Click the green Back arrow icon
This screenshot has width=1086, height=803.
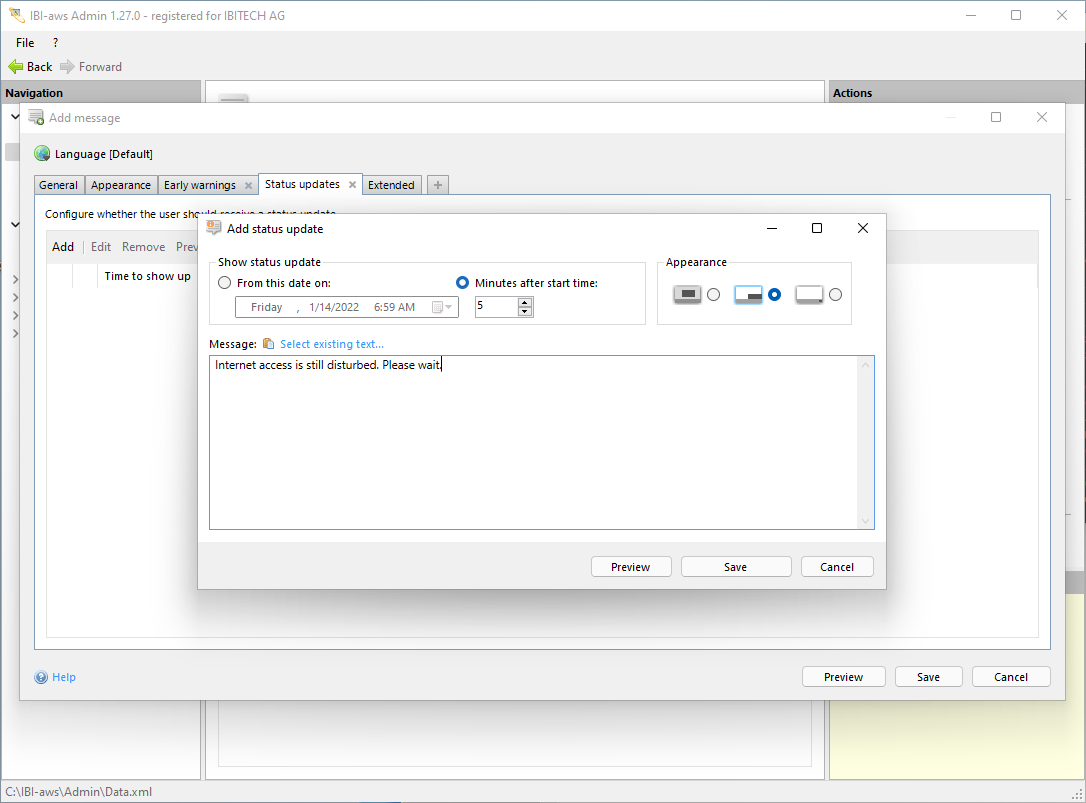tap(15, 67)
